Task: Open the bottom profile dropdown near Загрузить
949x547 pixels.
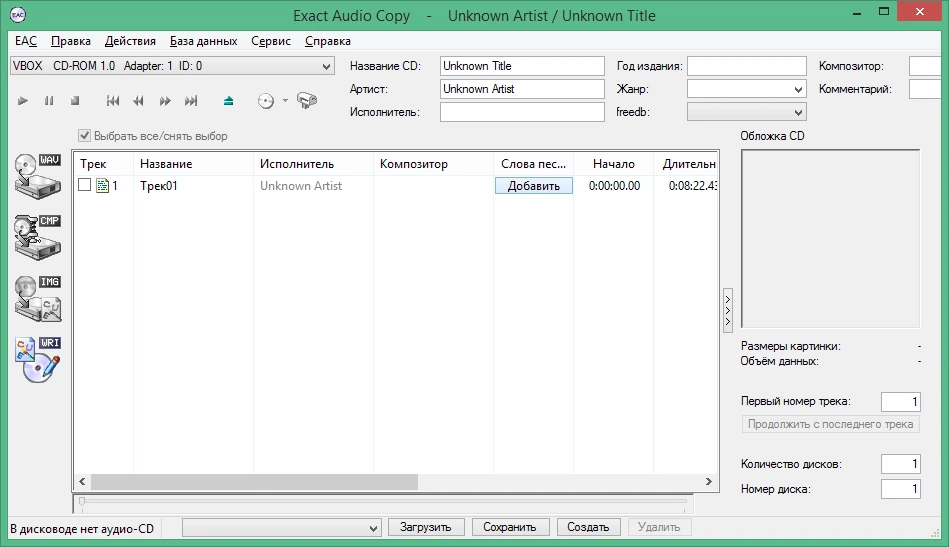Action: (x=281, y=528)
